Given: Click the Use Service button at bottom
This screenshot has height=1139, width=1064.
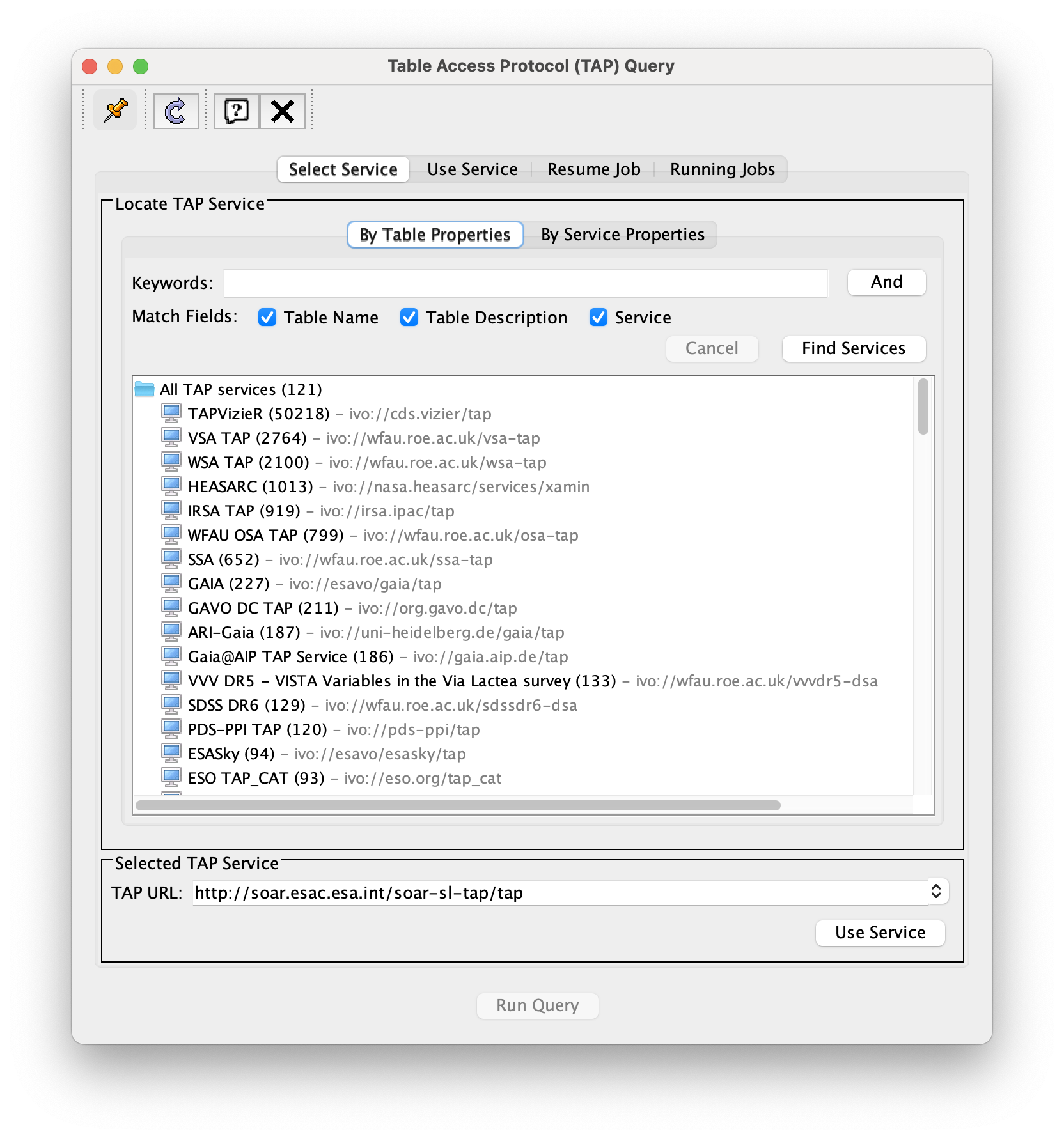Looking at the screenshot, I should 880,933.
